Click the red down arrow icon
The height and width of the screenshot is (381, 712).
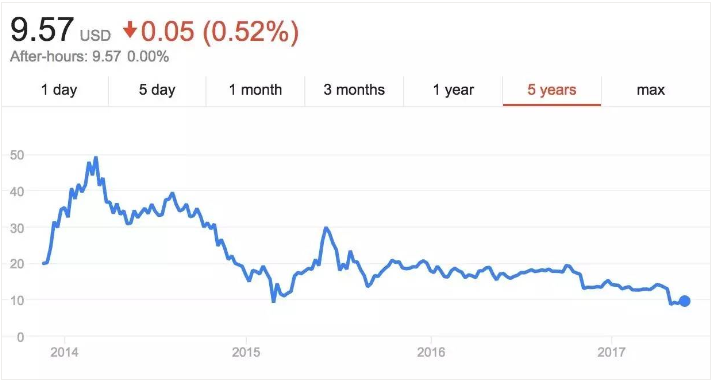click(x=130, y=31)
